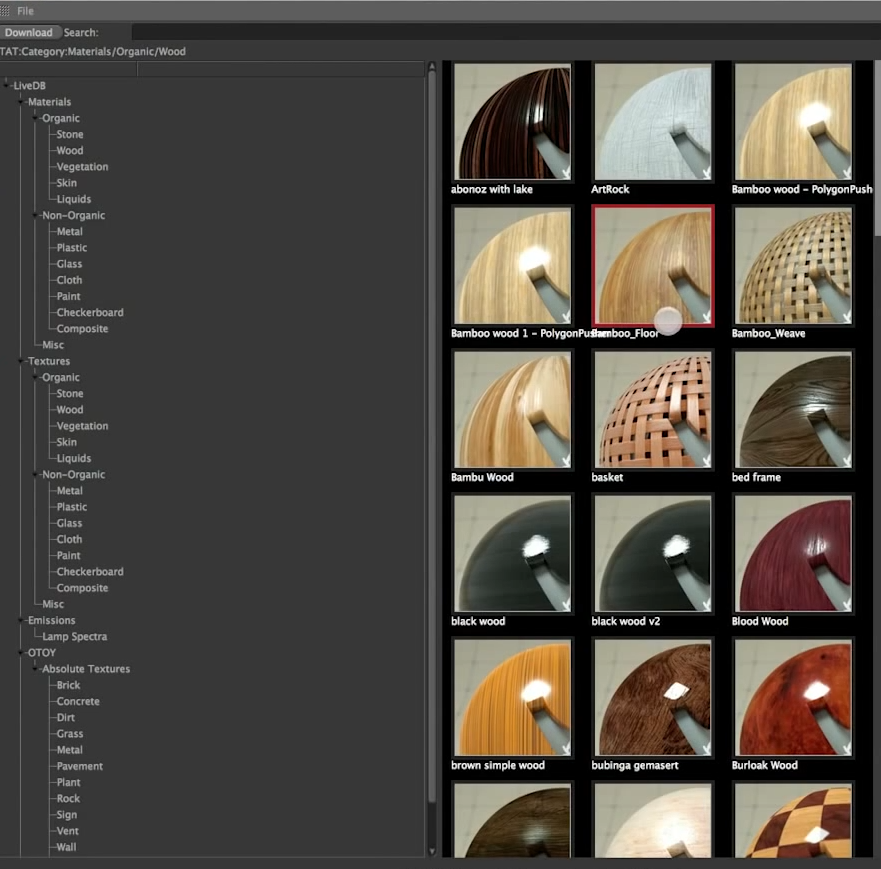
Task: Pick the basket material thumbnail
Action: coord(653,410)
